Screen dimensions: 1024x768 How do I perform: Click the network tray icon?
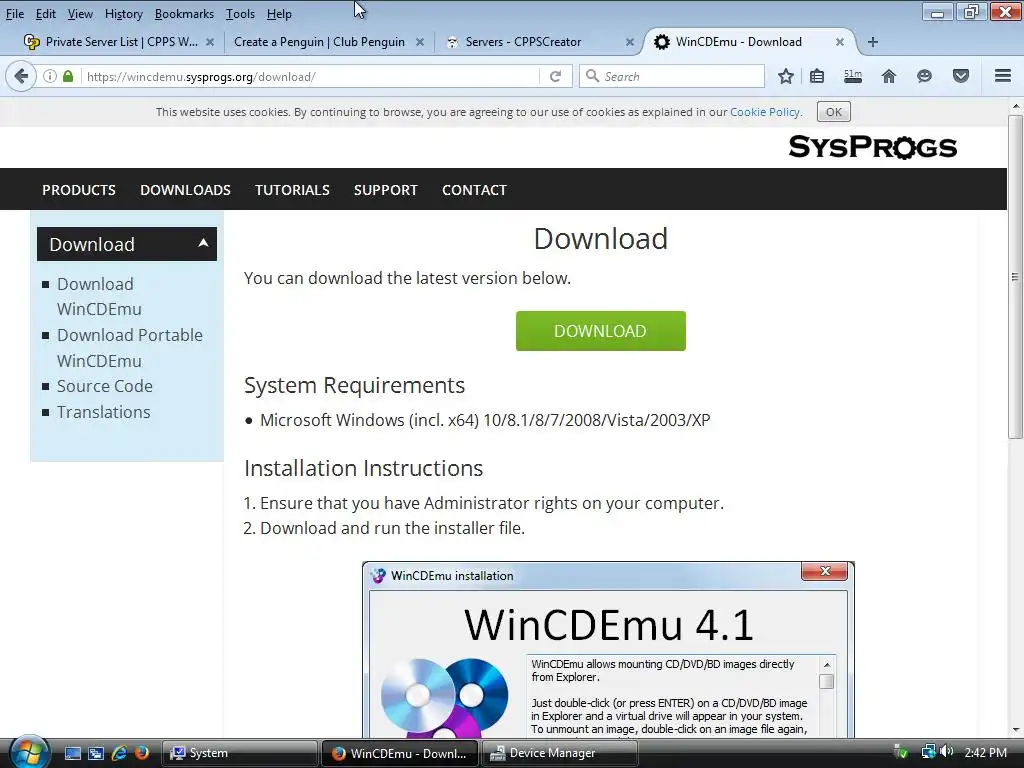tap(928, 752)
